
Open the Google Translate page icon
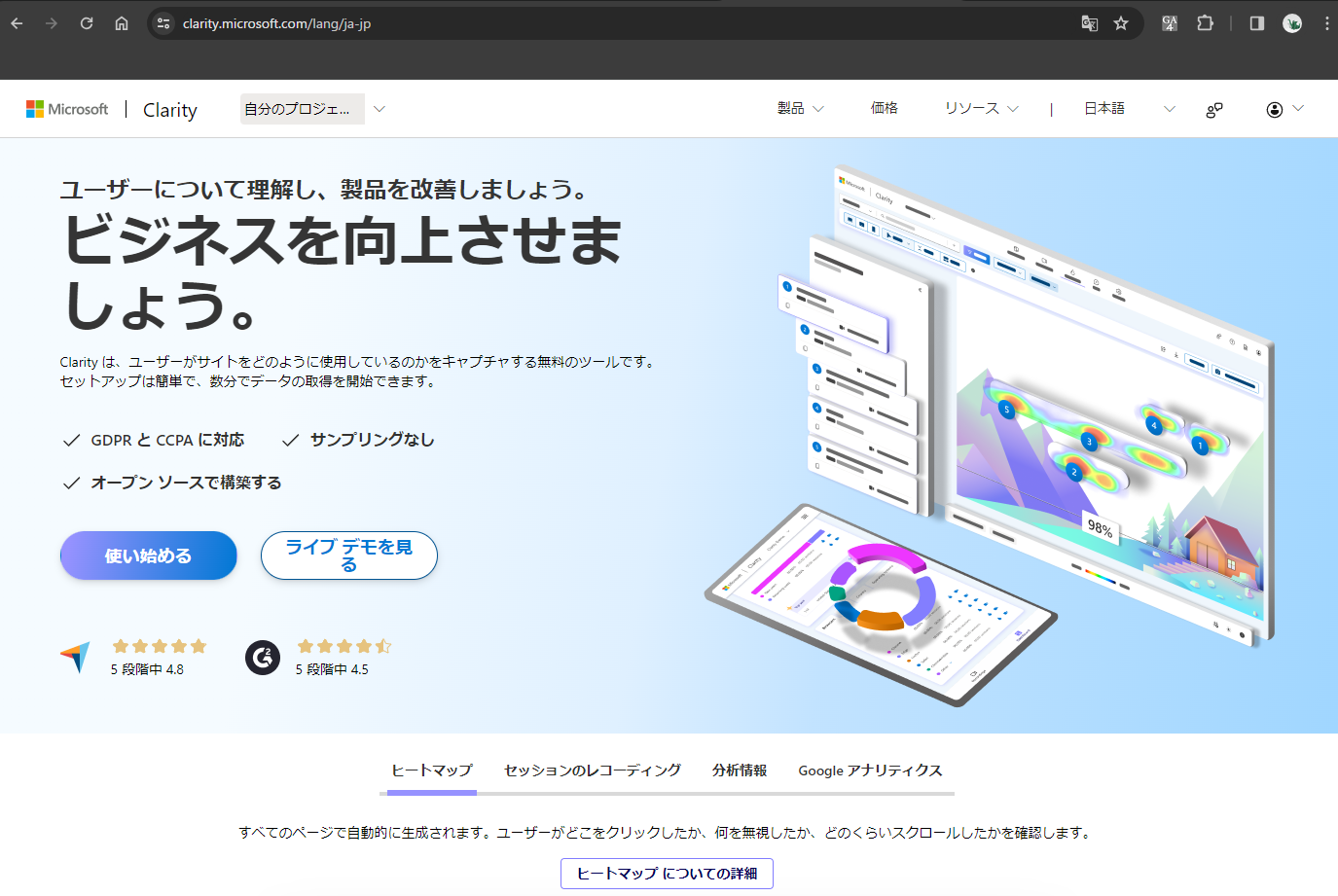click(1090, 23)
